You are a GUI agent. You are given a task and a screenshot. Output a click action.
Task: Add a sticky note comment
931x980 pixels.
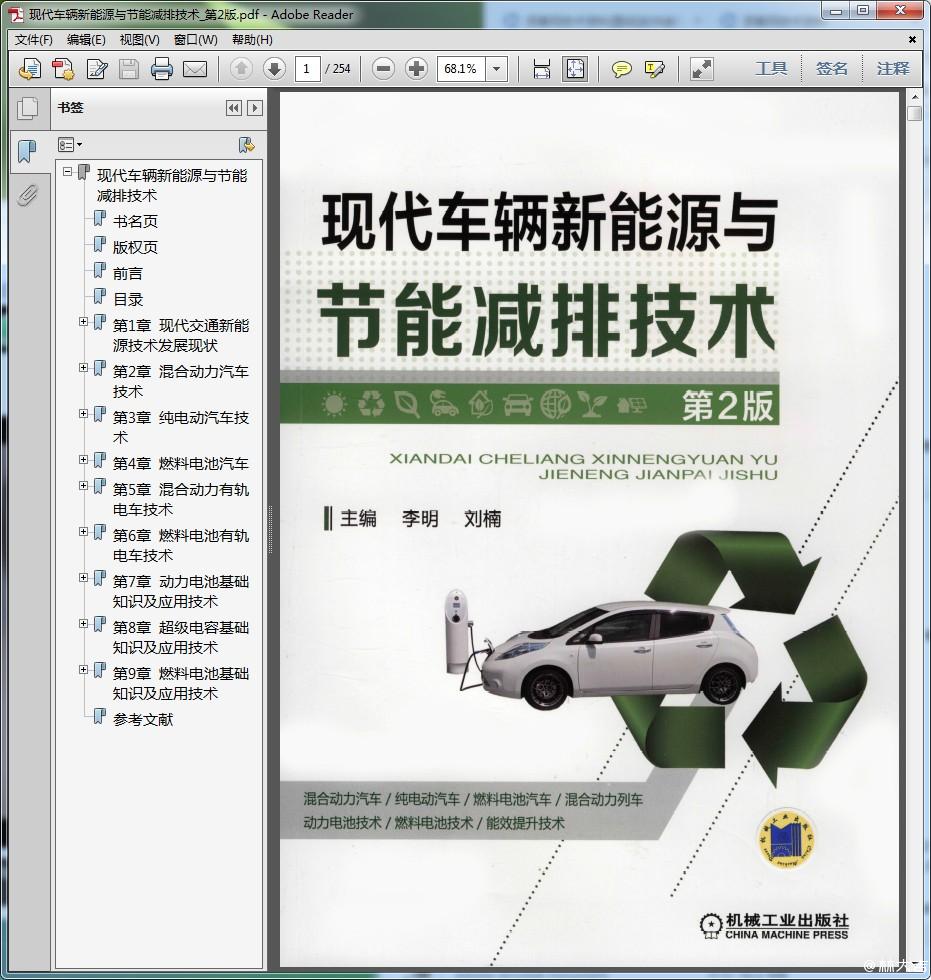tap(622, 69)
